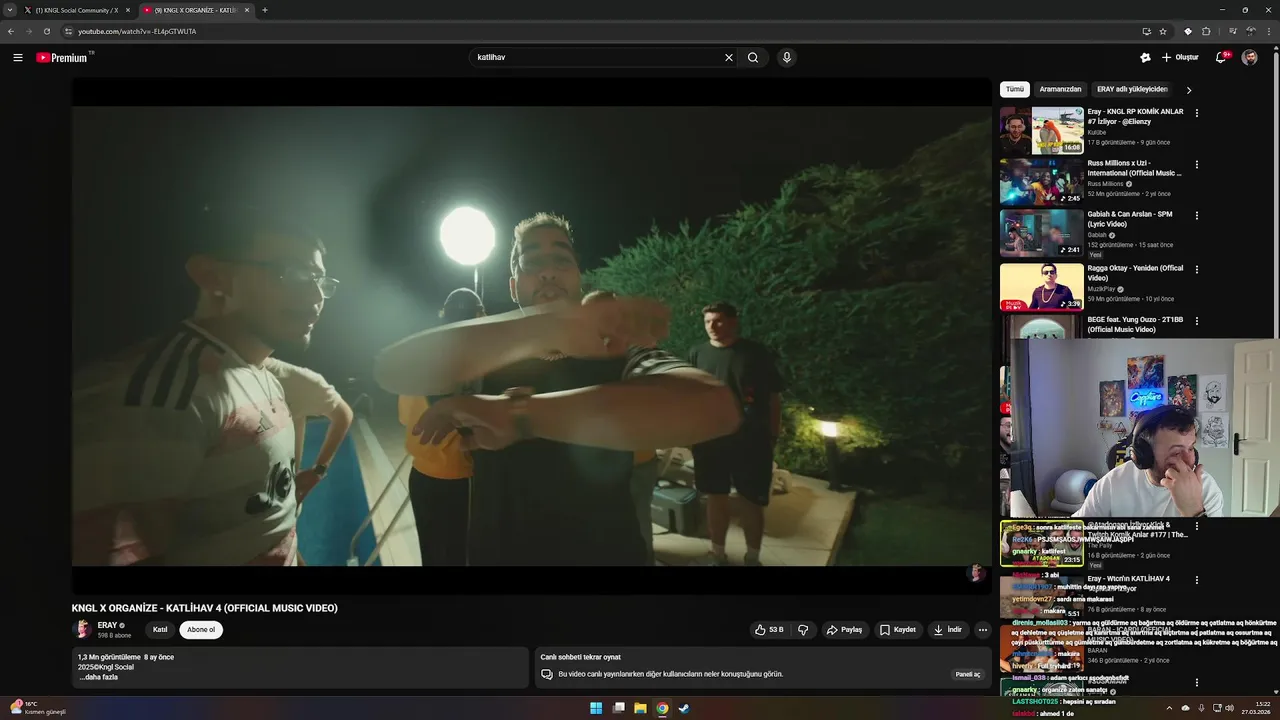The image size is (1280, 720).
Task: Subscribe with the Abone ol button
Action: 201,630
